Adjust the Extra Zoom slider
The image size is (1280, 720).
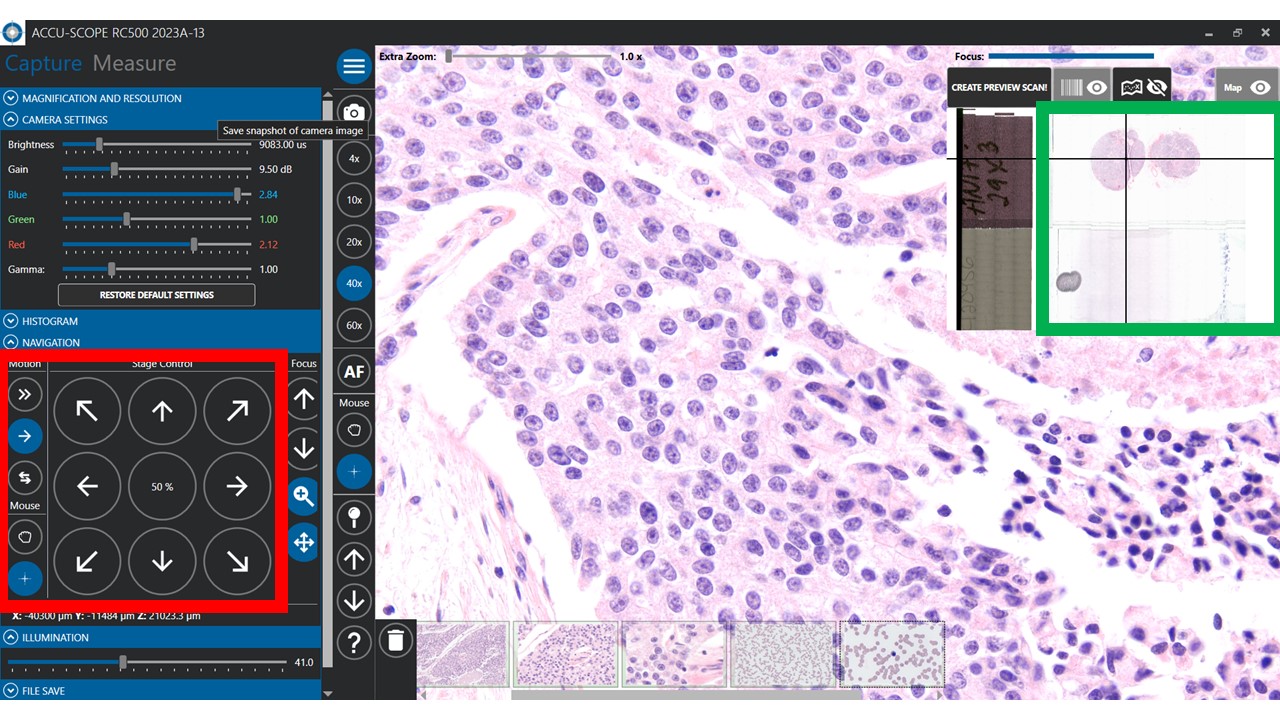[x=528, y=57]
